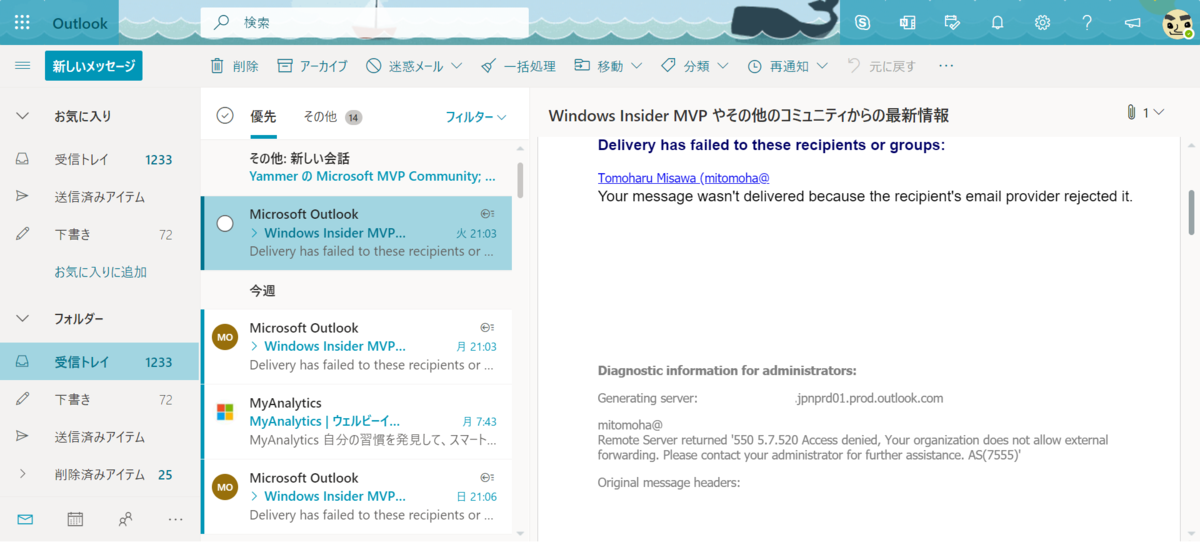Open Inbox under Folders
The width and height of the screenshot is (1200, 542).
100,361
